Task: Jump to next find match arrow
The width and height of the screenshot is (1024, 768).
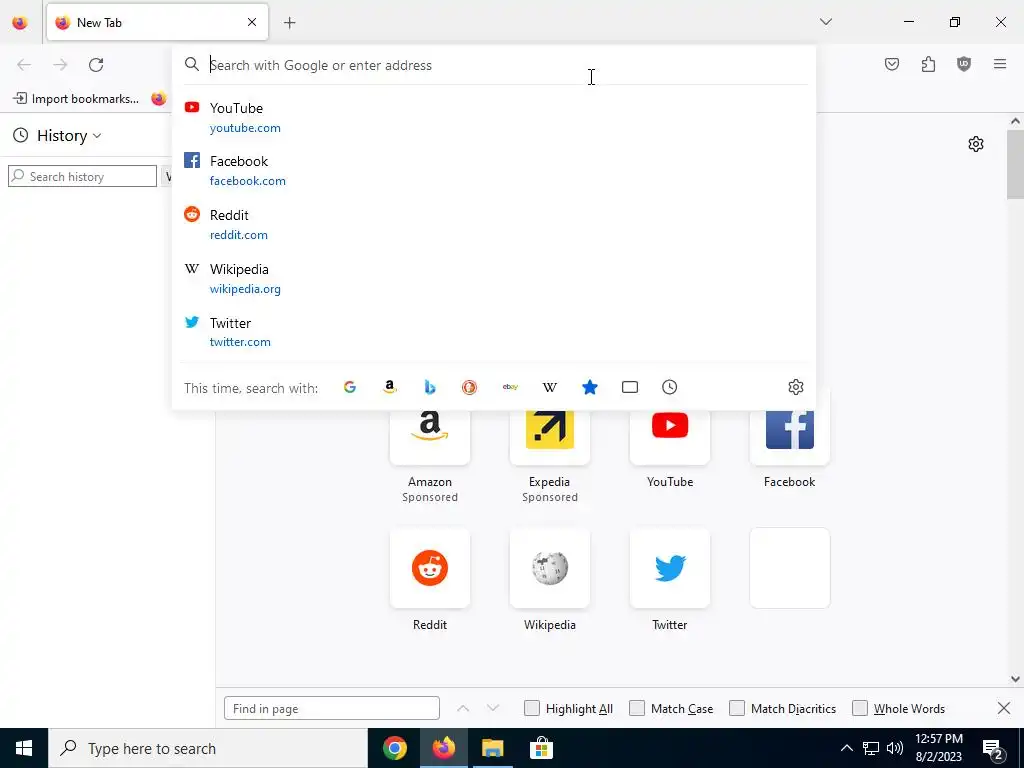Action: pyautogui.click(x=493, y=709)
